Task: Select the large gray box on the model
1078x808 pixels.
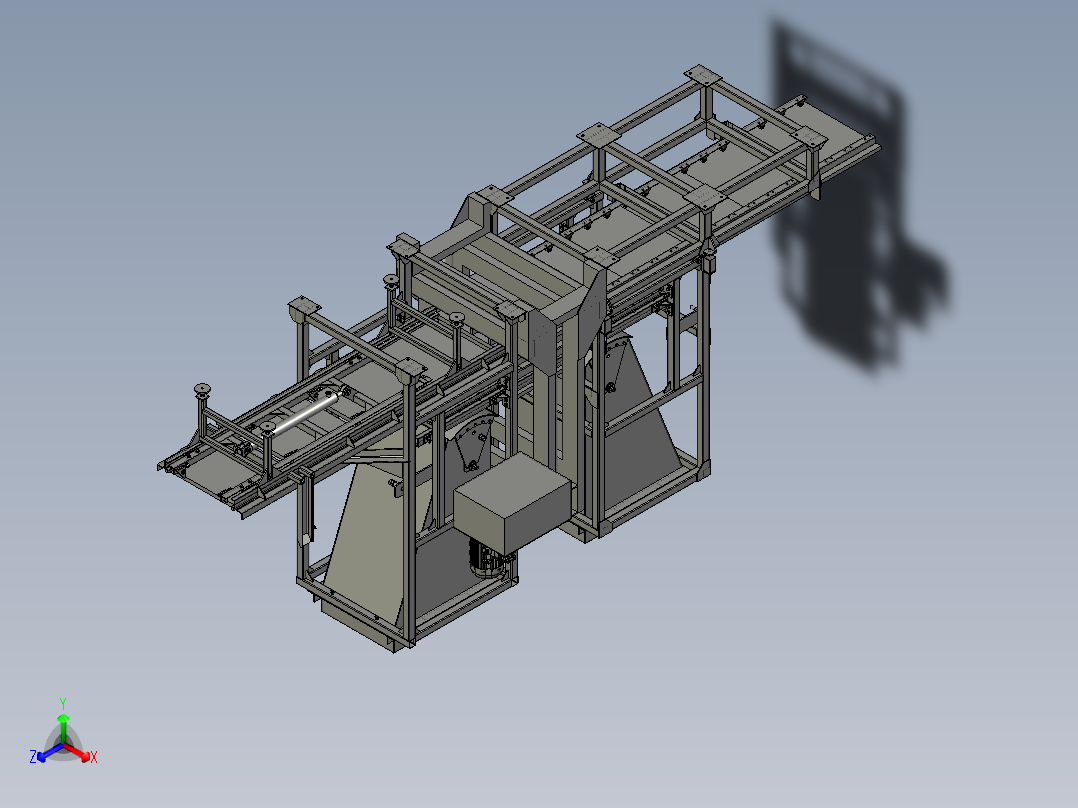Action: pos(513,503)
